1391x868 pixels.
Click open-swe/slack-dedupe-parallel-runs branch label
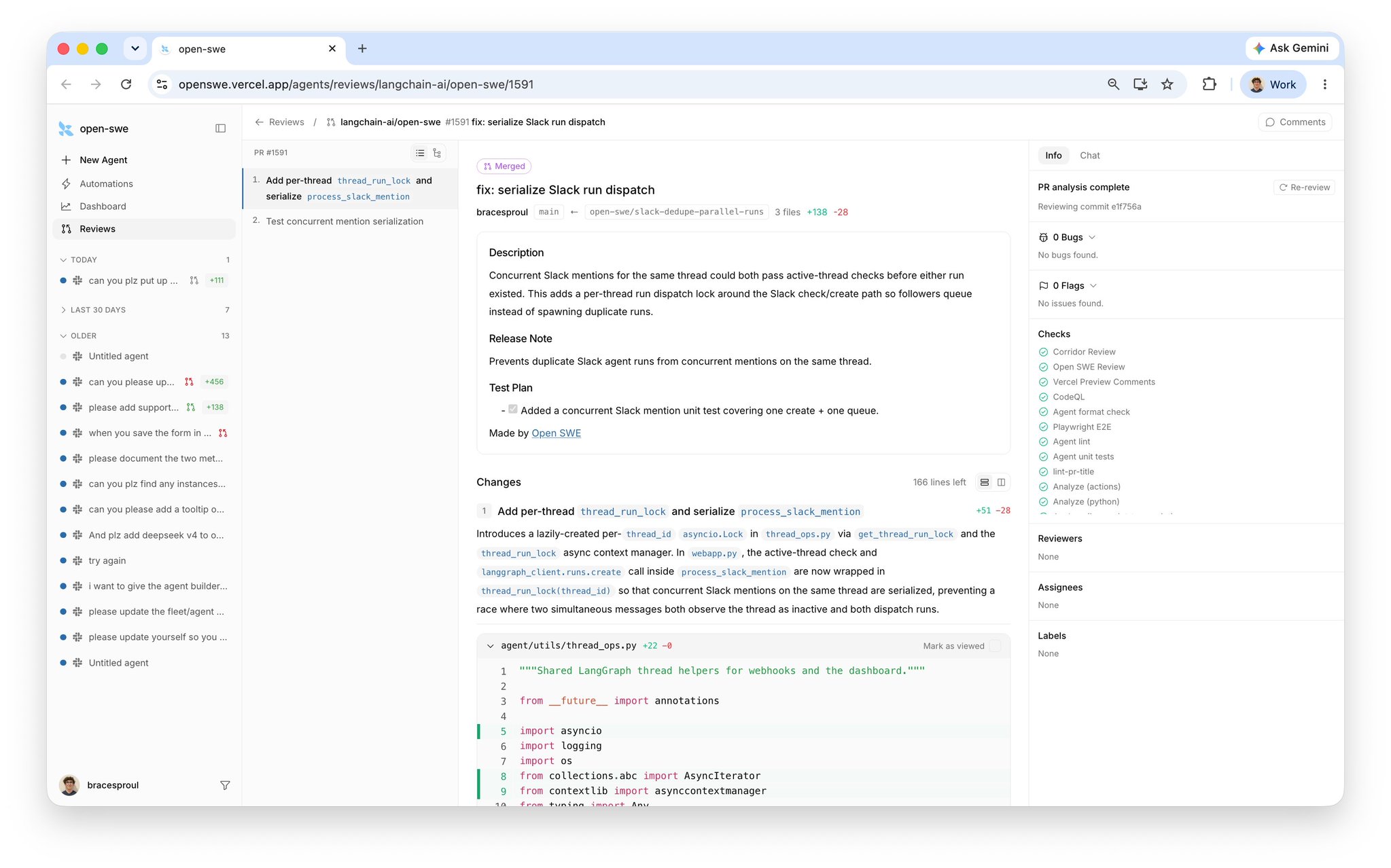point(676,212)
